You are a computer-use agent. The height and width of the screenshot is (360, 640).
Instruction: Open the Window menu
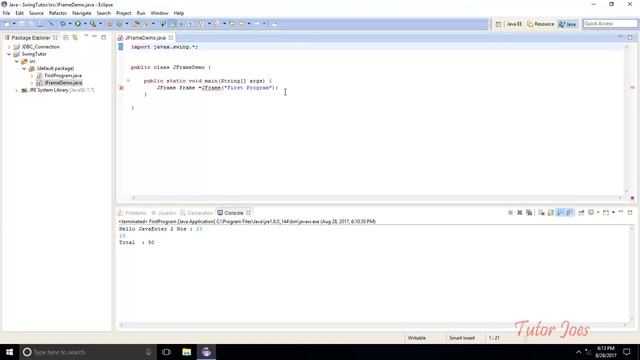[x=159, y=13]
